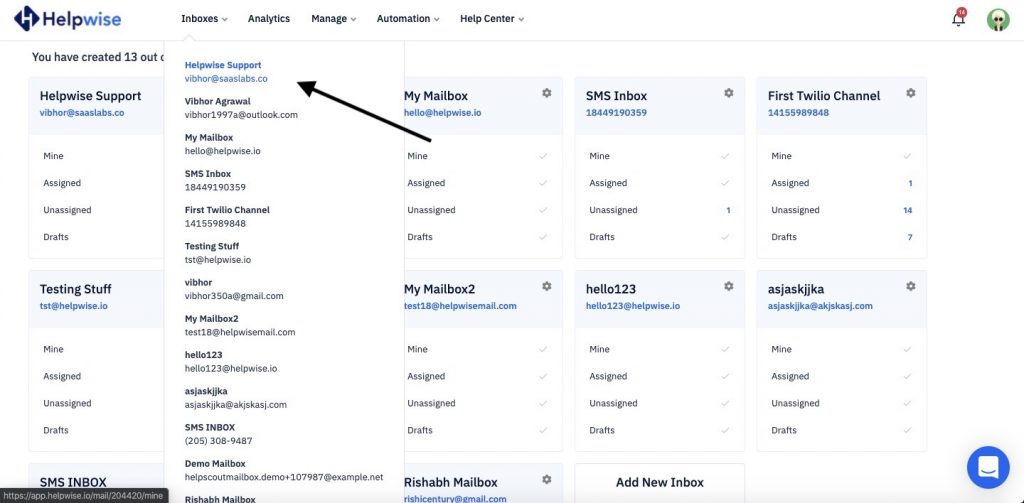Click asjaskjjka@akjskasj.com link on asjaskjjka card

pos(820,306)
